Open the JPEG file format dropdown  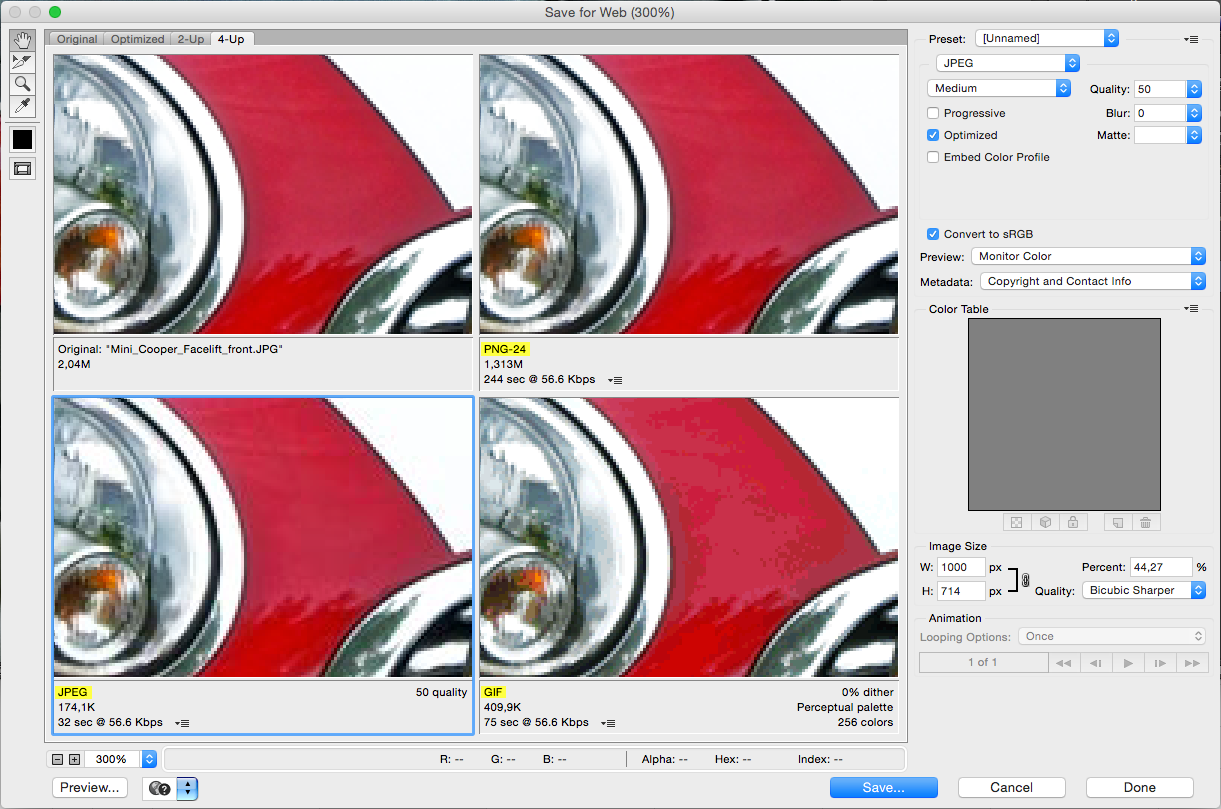(1007, 63)
